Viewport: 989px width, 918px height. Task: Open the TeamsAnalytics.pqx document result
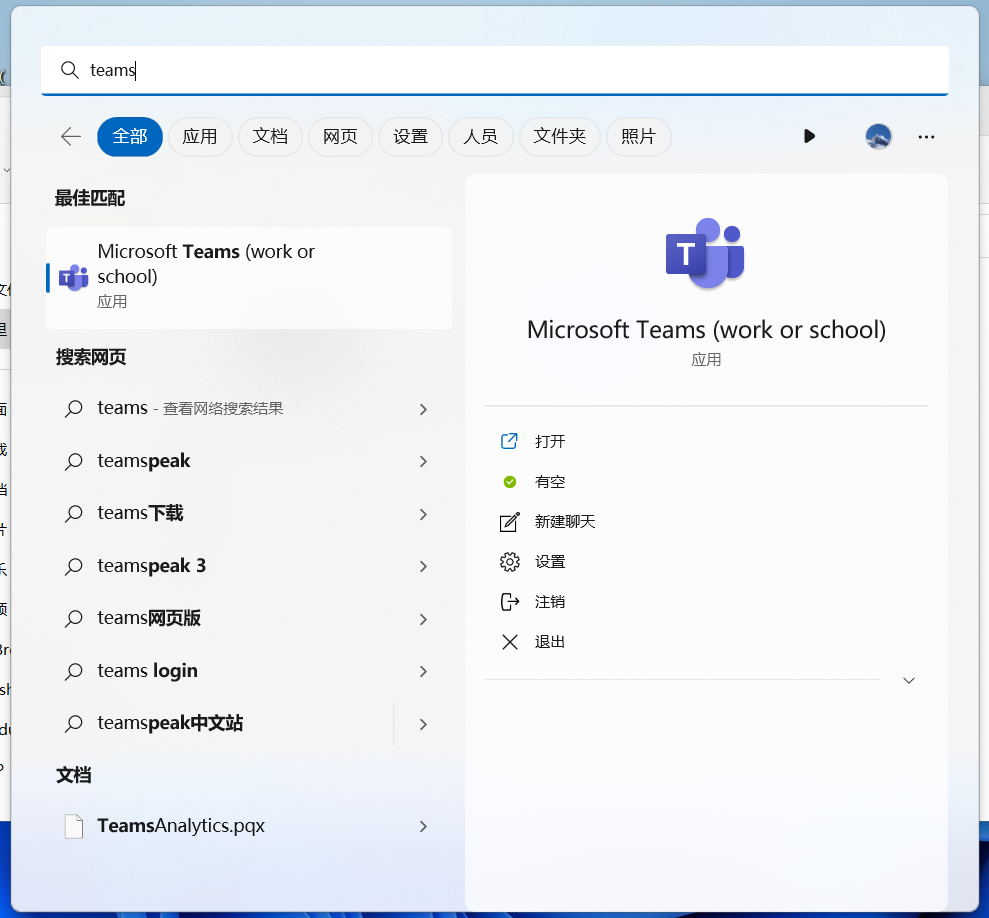(x=249, y=826)
